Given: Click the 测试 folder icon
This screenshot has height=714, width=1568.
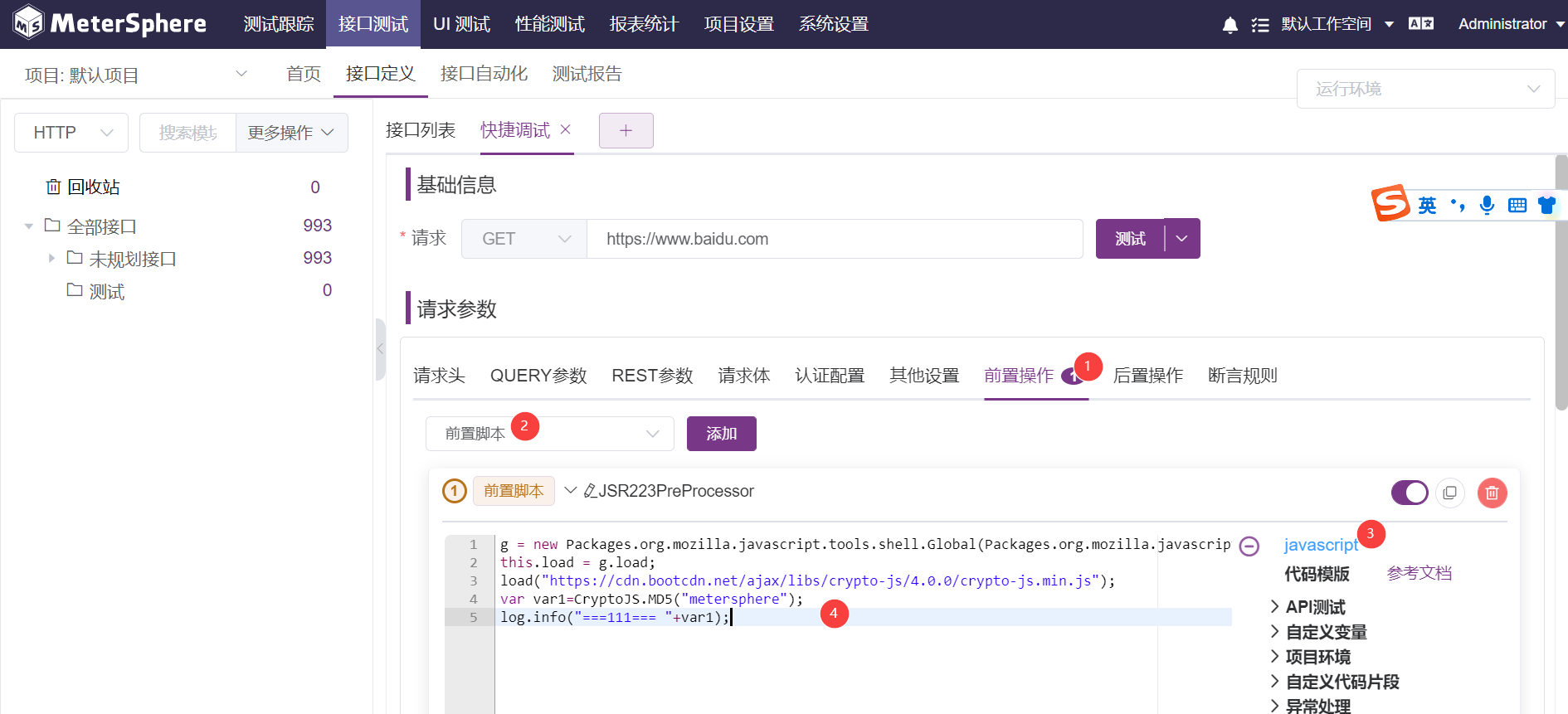Looking at the screenshot, I should point(75,289).
